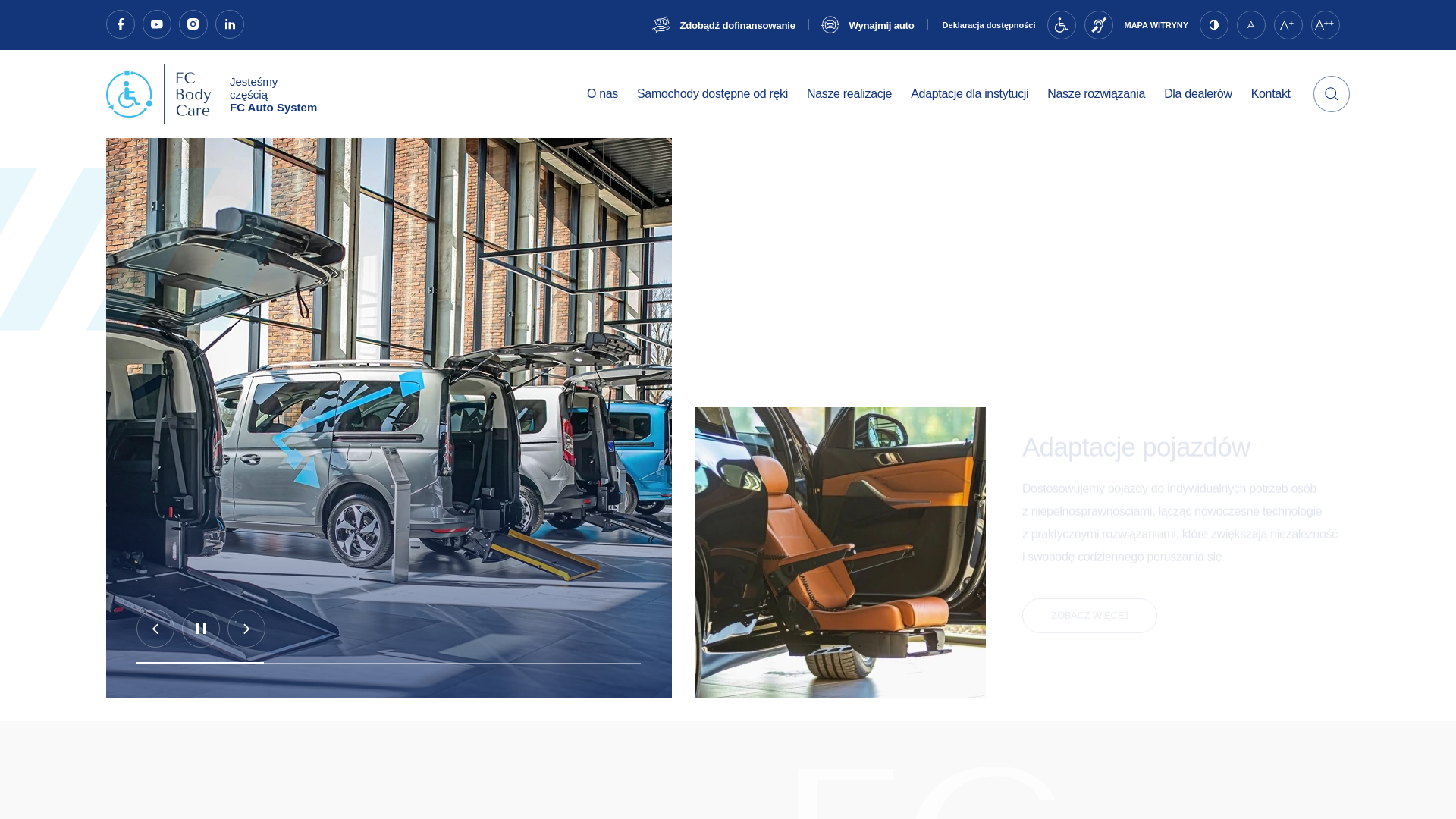Open the LinkedIn page icon
The image size is (1456, 819).
point(230,24)
